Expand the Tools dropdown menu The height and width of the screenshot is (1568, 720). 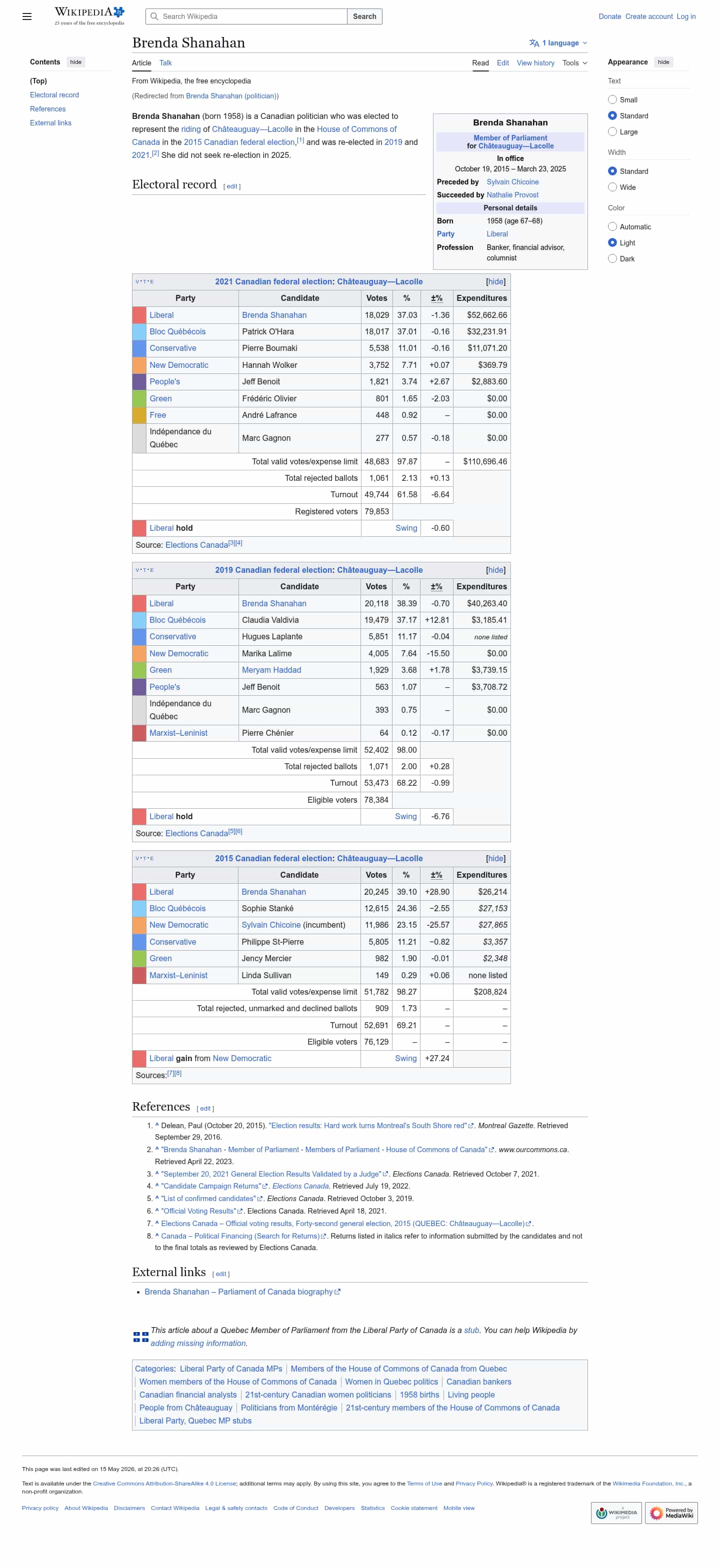click(x=574, y=62)
